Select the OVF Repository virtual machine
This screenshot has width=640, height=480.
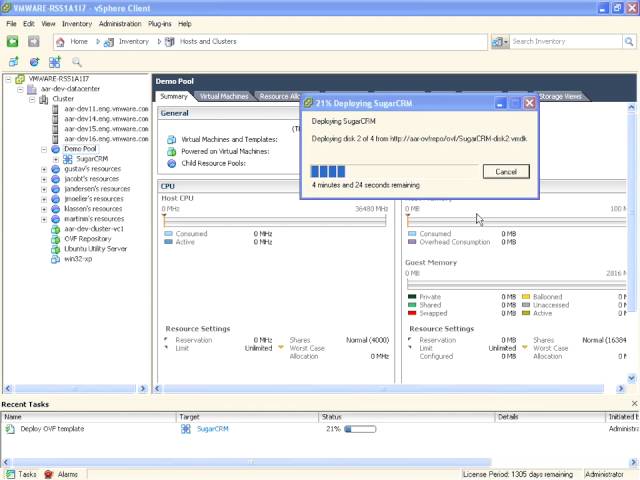pos(88,239)
